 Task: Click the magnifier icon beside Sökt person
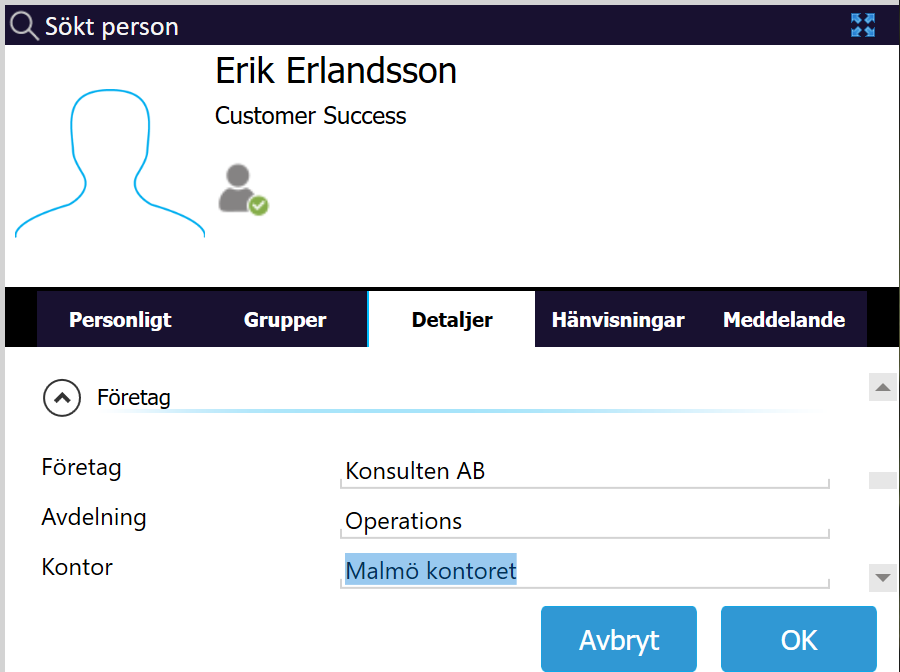[24, 26]
